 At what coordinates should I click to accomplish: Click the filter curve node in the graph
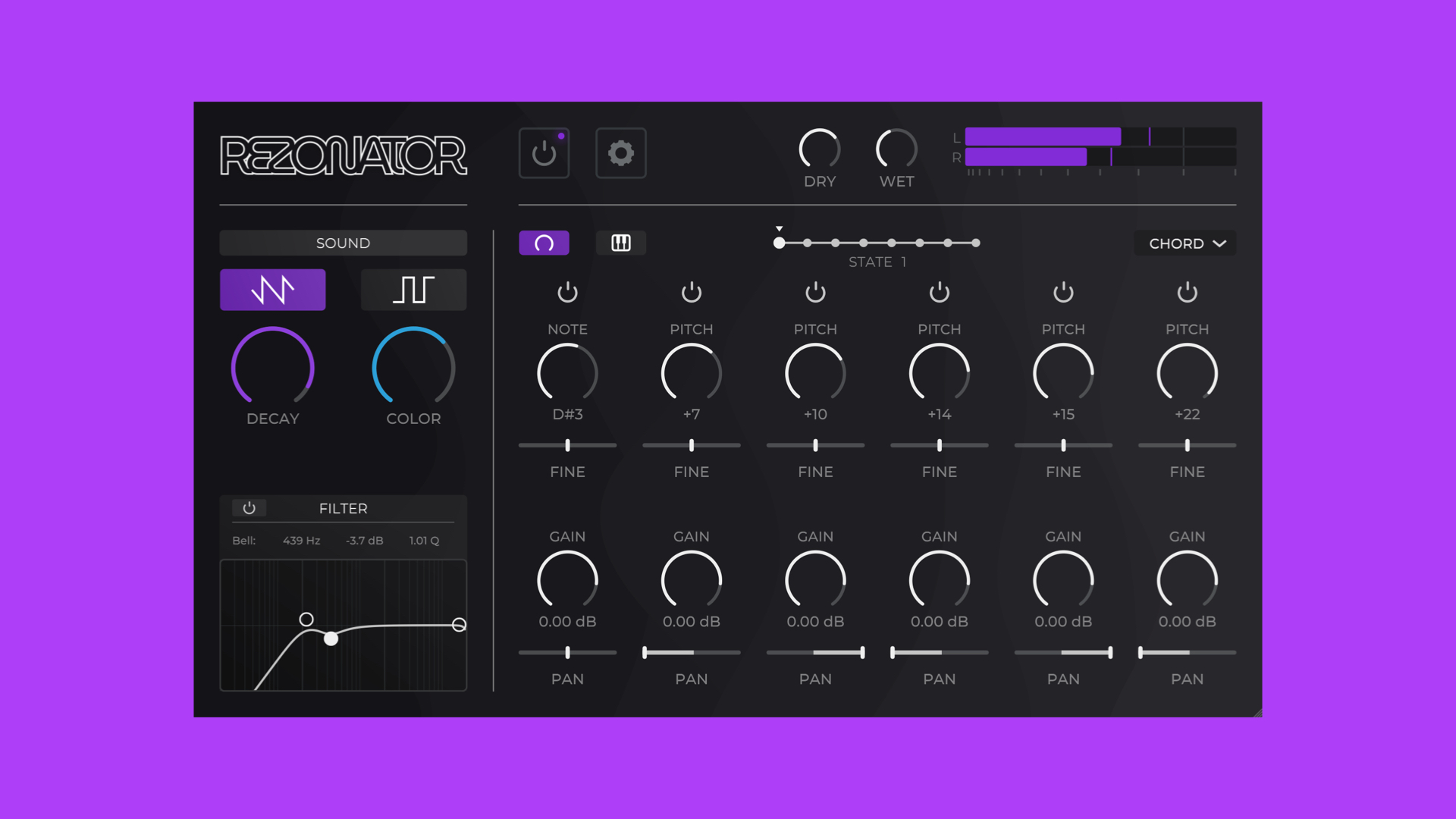(331, 640)
